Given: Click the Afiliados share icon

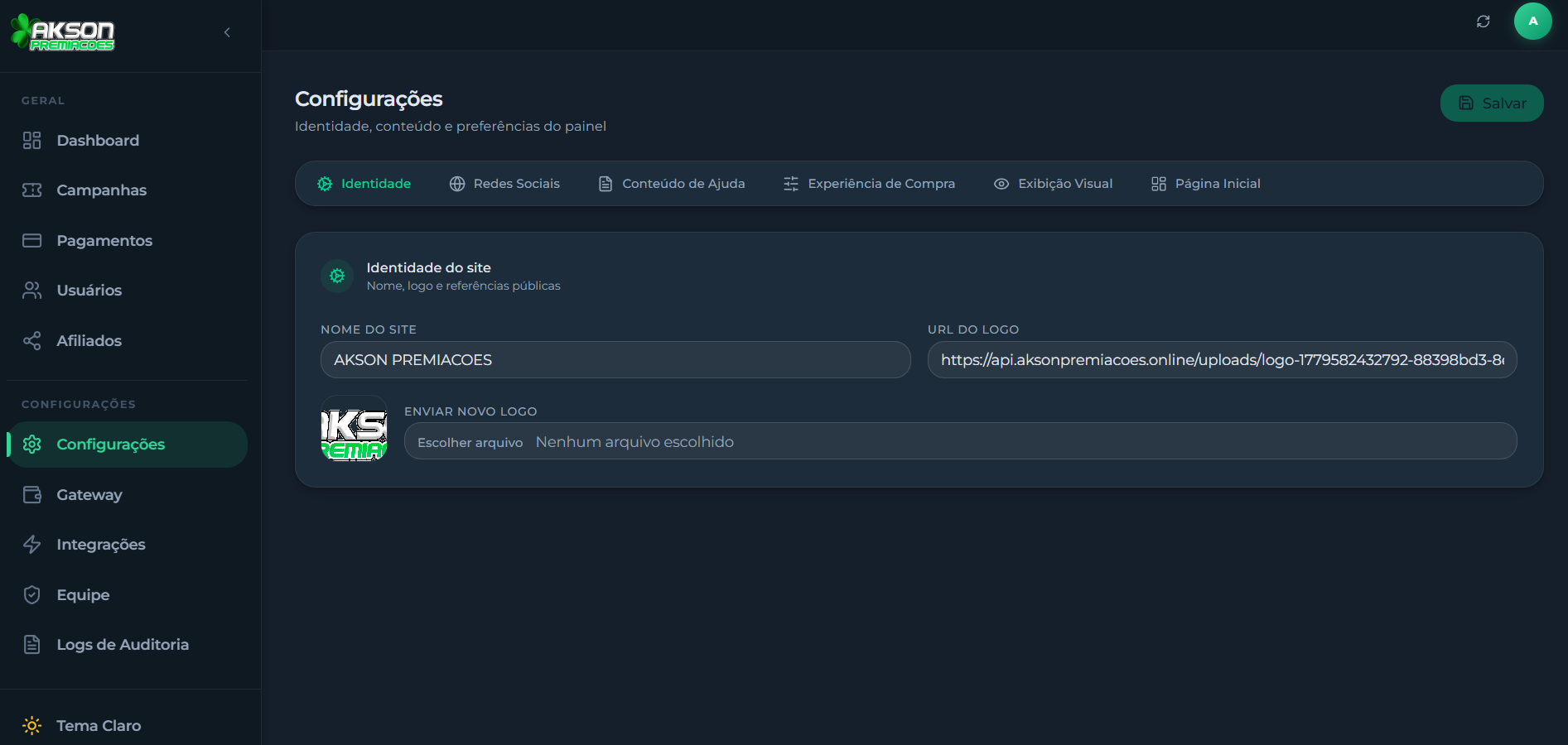Looking at the screenshot, I should pyautogui.click(x=31, y=341).
